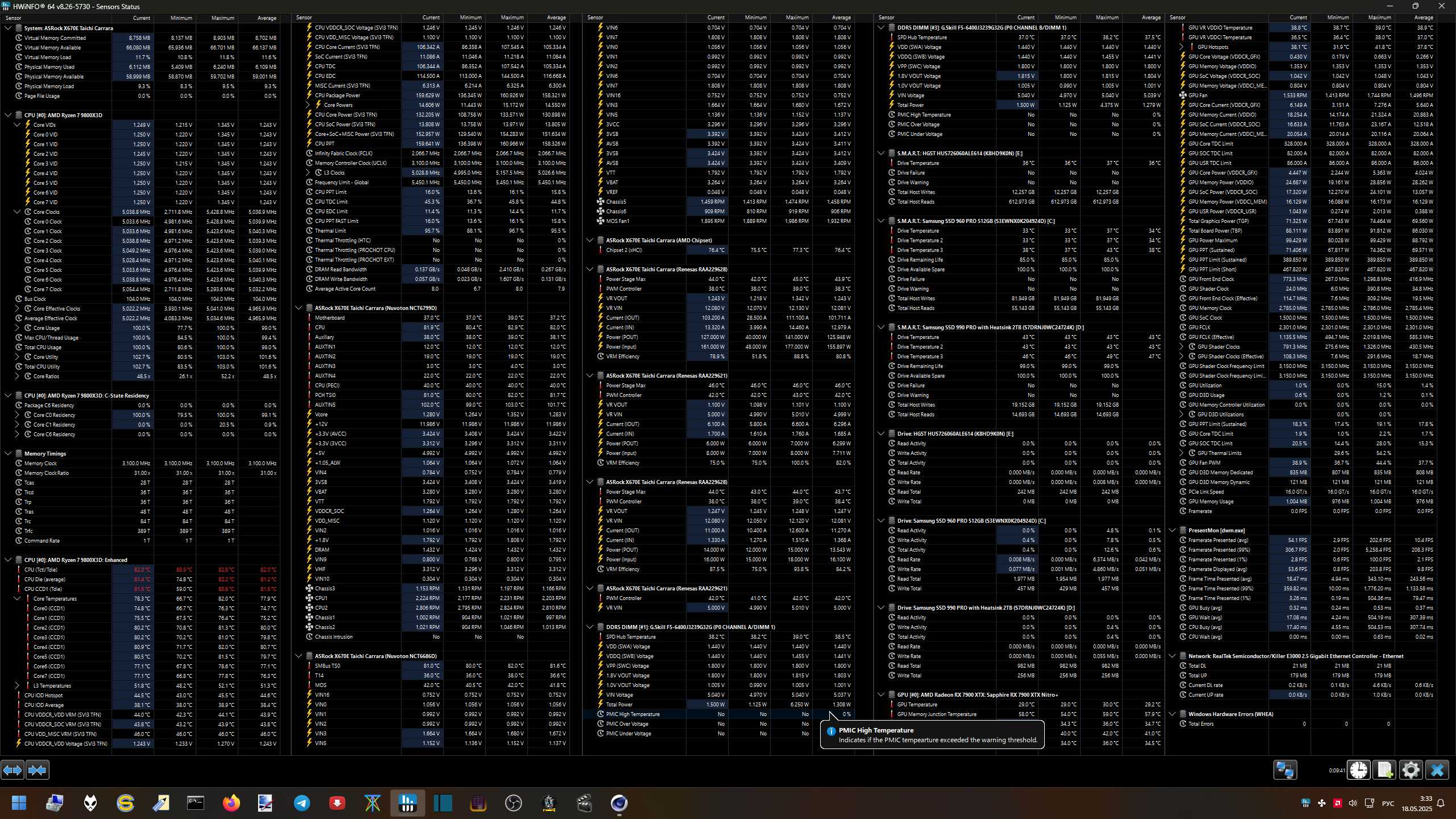This screenshot has height=819, width=1456.
Task: Open sensor settings gear button
Action: point(1410,770)
